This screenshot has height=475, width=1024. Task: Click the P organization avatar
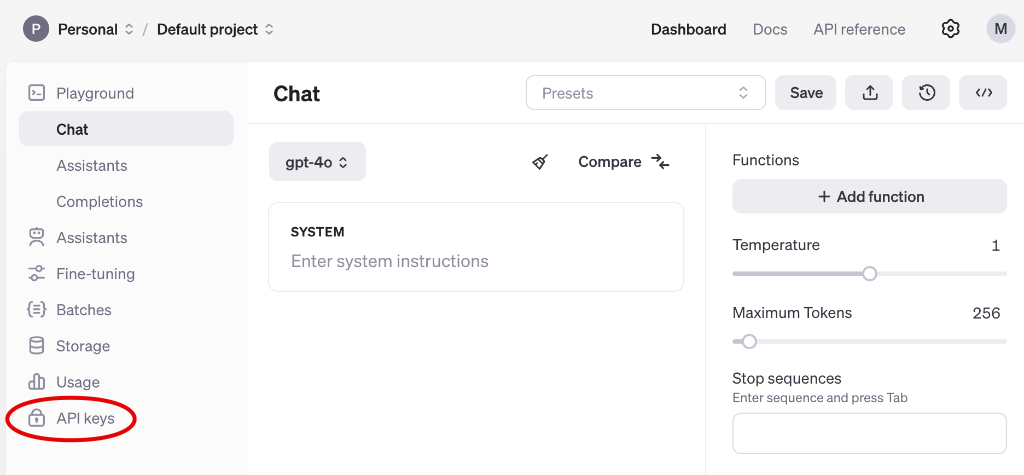[36, 29]
